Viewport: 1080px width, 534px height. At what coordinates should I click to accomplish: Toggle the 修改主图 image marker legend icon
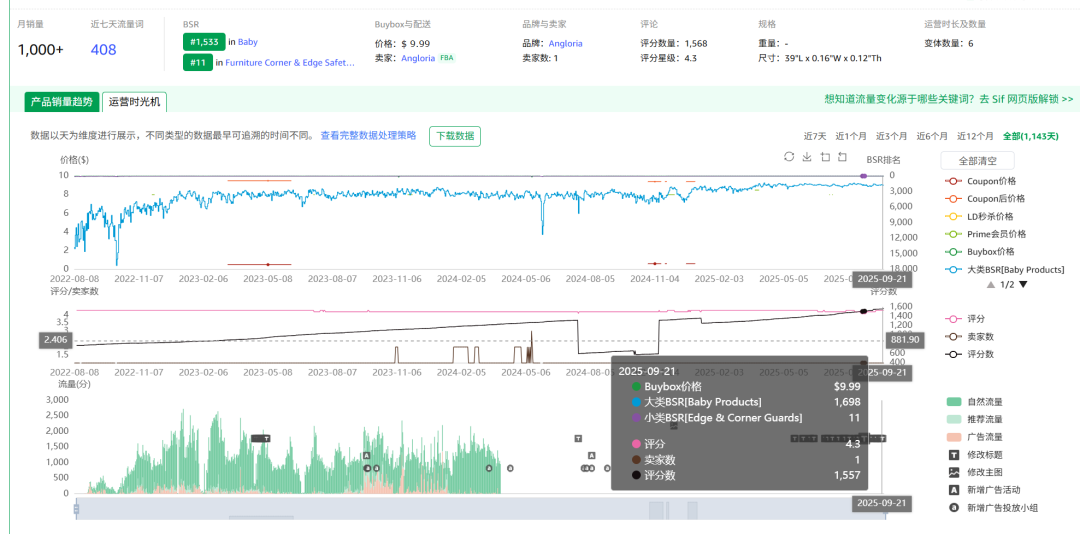[954, 472]
